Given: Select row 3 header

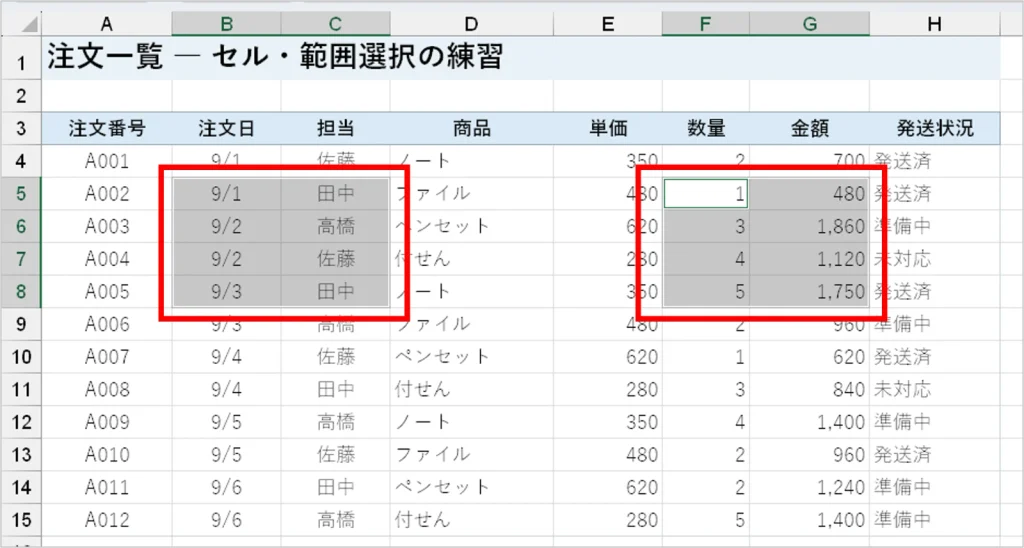Looking at the screenshot, I should 22,129.
